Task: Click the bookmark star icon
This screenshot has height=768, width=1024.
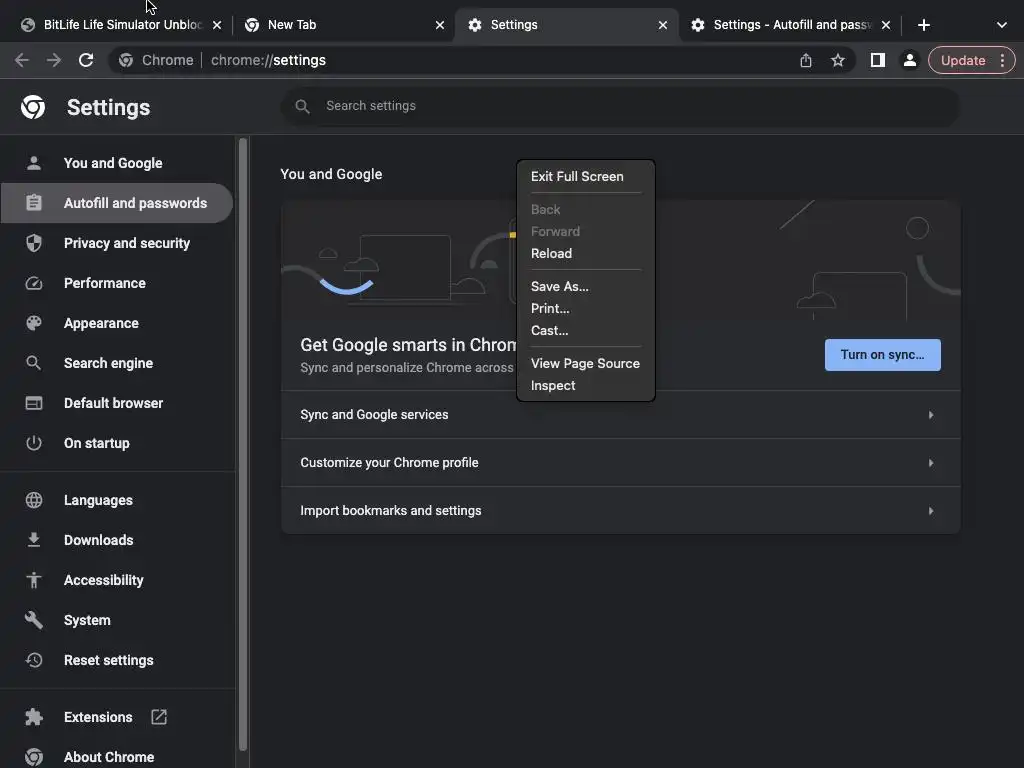Action: coord(838,60)
